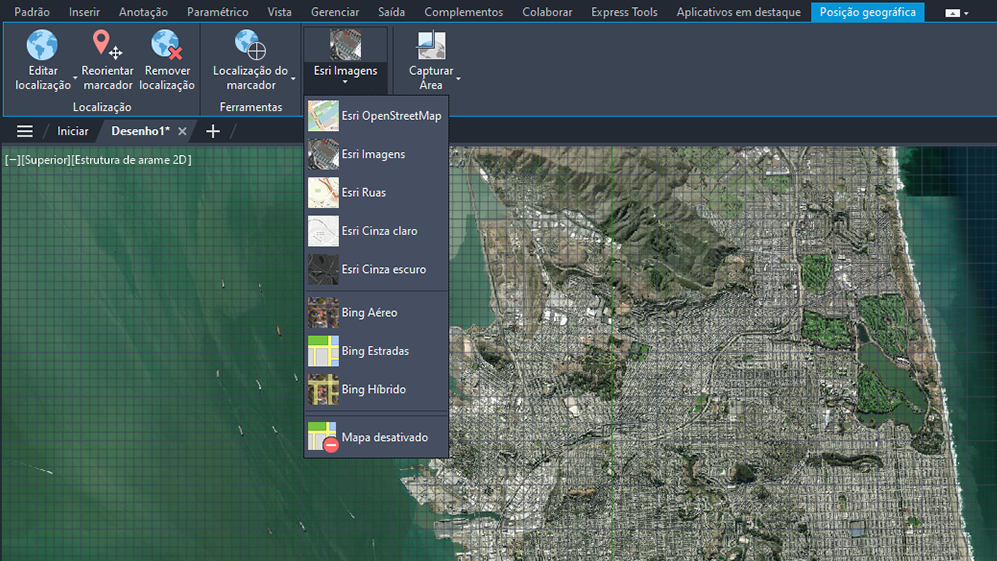Image resolution: width=997 pixels, height=561 pixels.
Task: Click the Mapa desativado icon
Action: pos(323,437)
